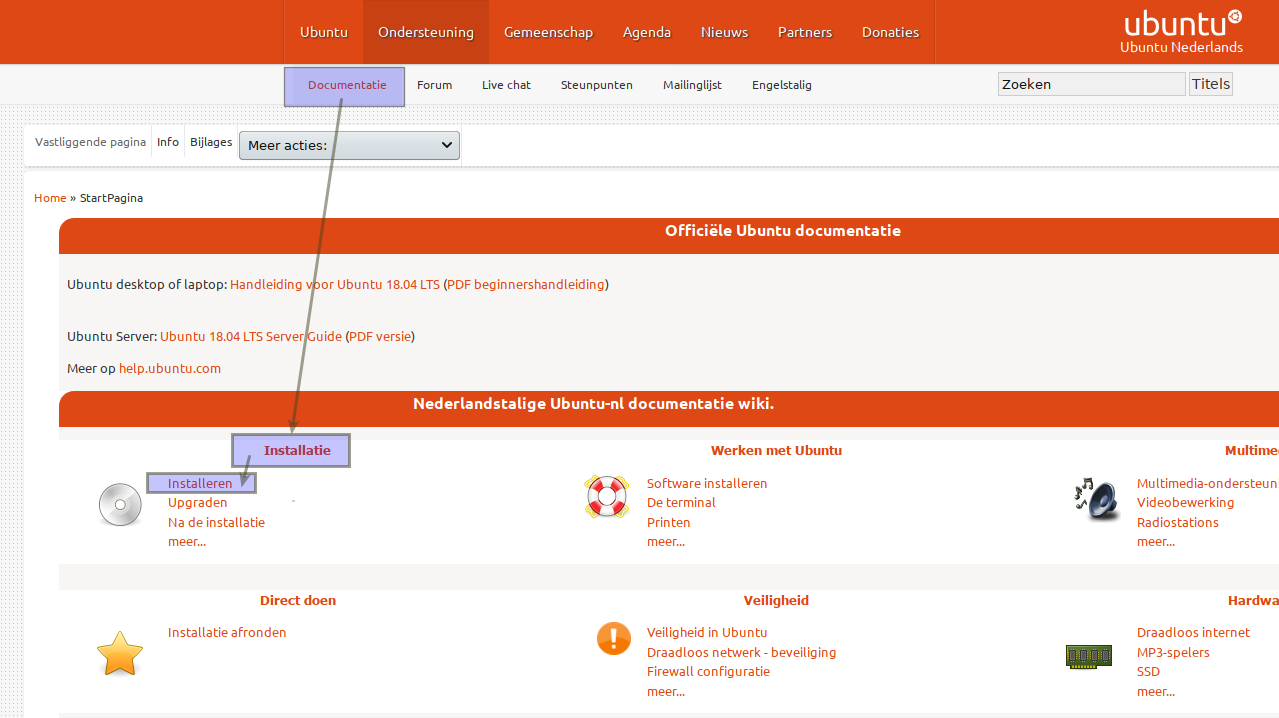The image size is (1279, 718).
Task: Open the Draadloos internet link
Action: point(1193,633)
